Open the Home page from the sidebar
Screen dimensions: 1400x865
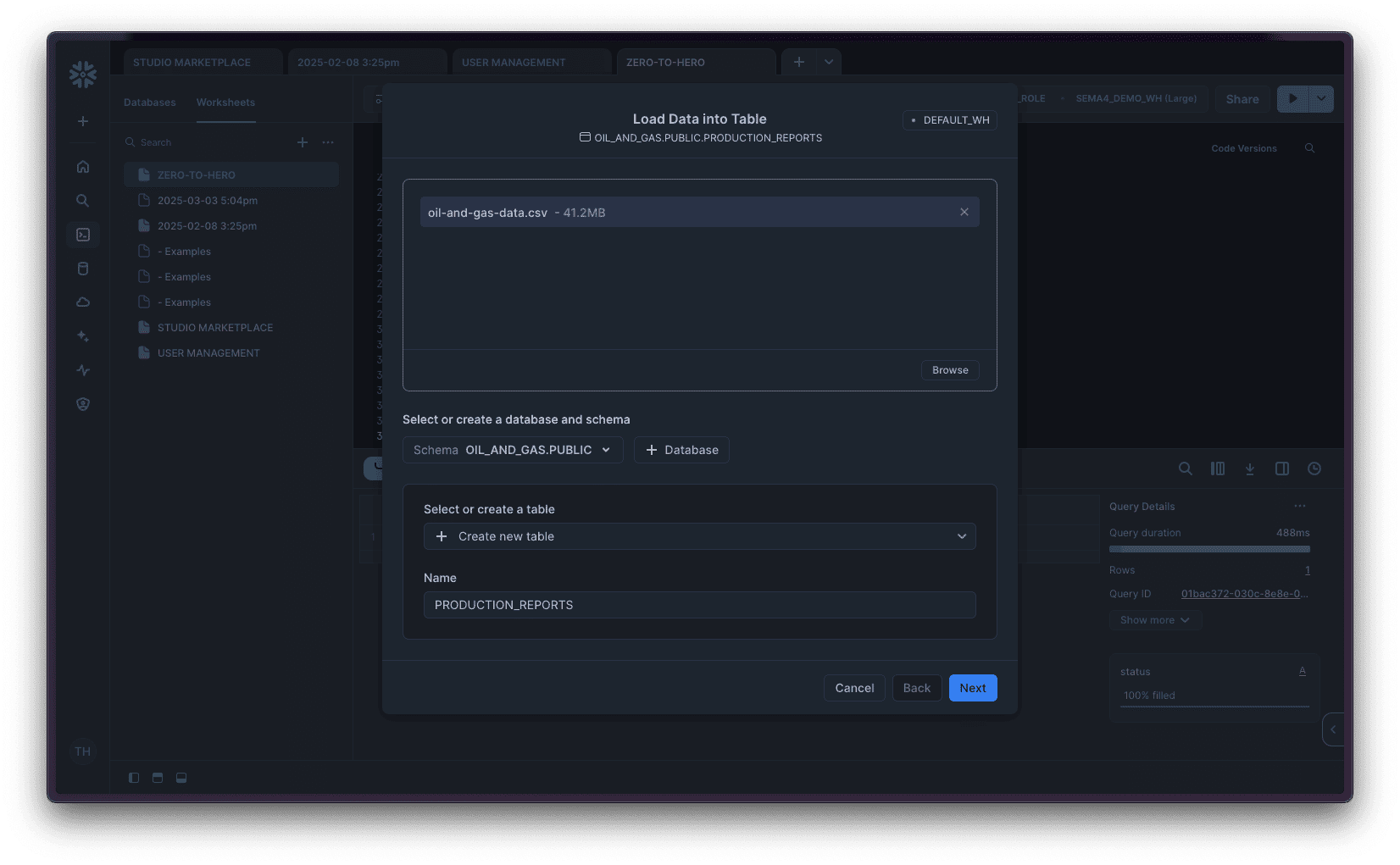pyautogui.click(x=82, y=167)
